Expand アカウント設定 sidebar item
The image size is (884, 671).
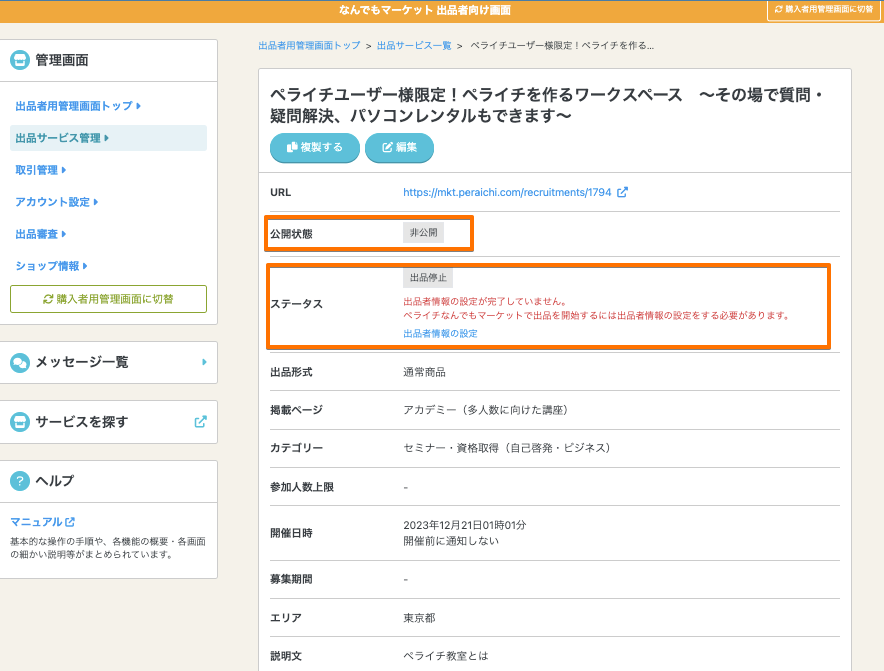(x=56, y=202)
